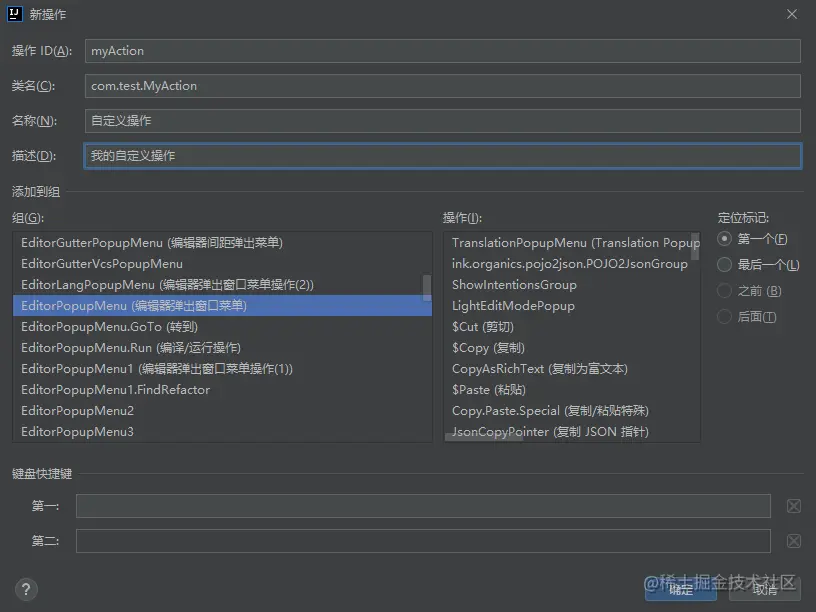Cancel the dialog with 取消 button
This screenshot has width=816, height=612.
[764, 590]
